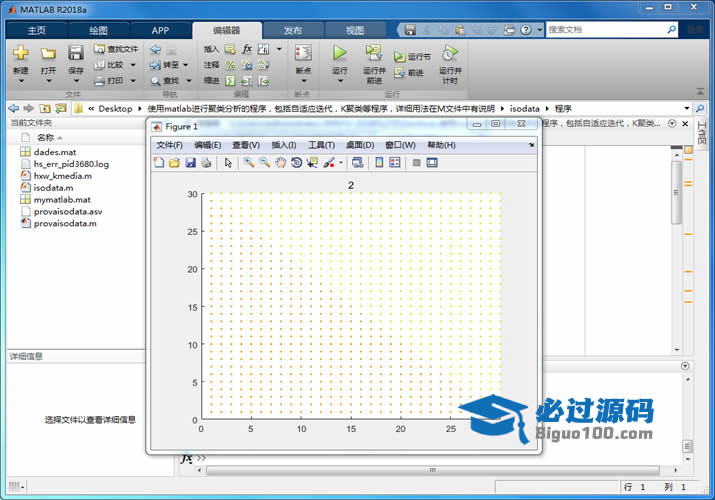
Task: Click Insert Legend icon in Figure toolbar
Action: pos(395,163)
